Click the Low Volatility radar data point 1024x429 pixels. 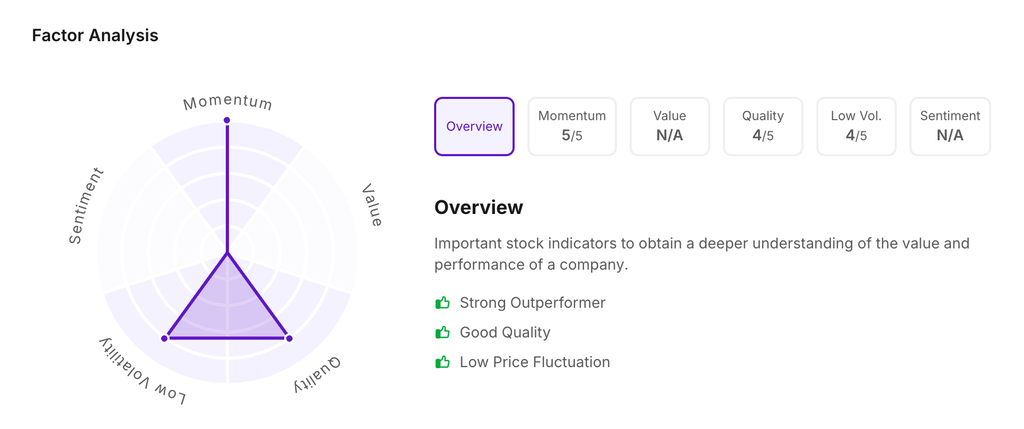pyautogui.click(x=164, y=339)
